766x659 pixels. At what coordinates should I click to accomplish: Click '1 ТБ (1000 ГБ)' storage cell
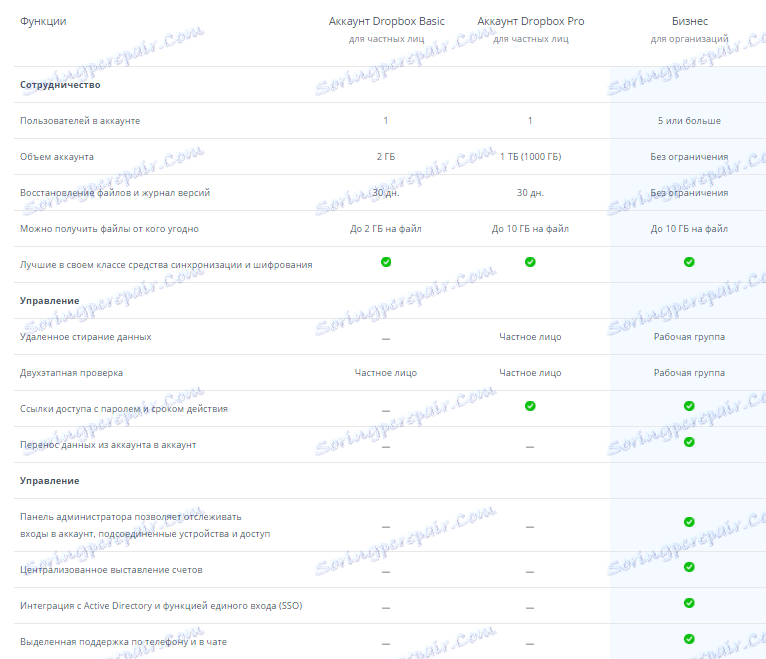pos(531,157)
